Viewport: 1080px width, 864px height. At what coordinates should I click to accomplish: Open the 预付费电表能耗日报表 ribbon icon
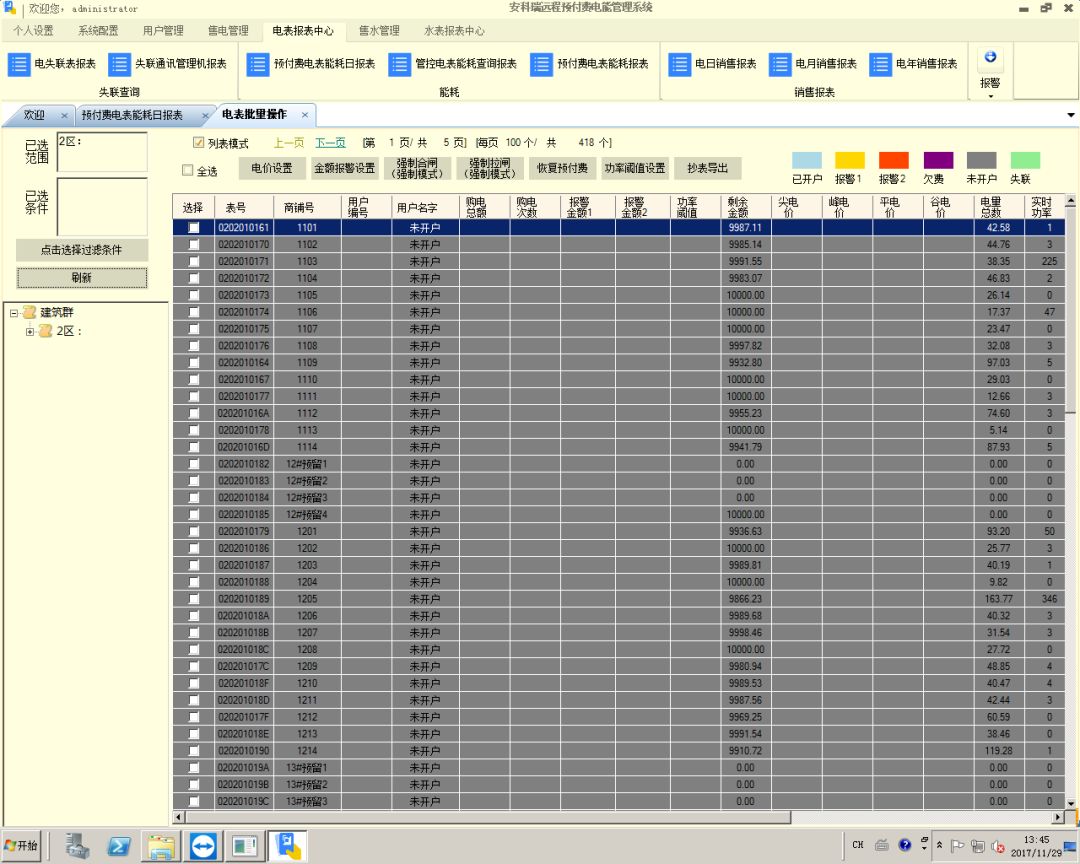click(x=258, y=64)
